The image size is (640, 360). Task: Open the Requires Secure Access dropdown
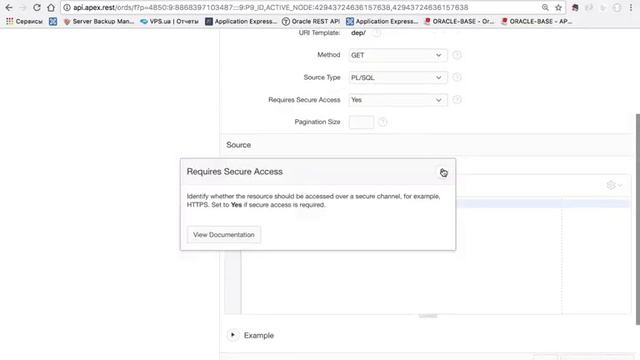point(398,100)
